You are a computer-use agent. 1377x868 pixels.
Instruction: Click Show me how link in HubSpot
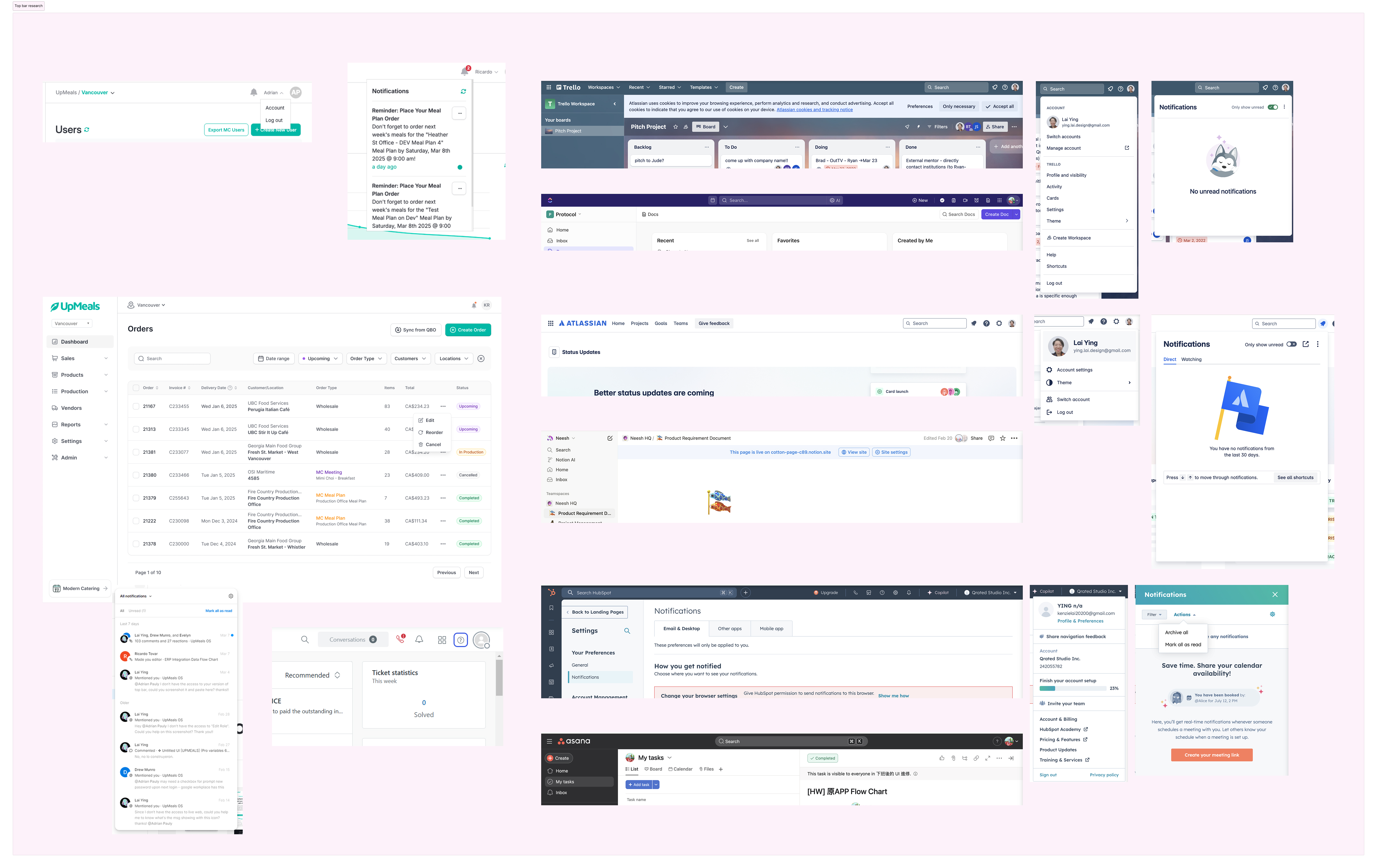(893, 696)
